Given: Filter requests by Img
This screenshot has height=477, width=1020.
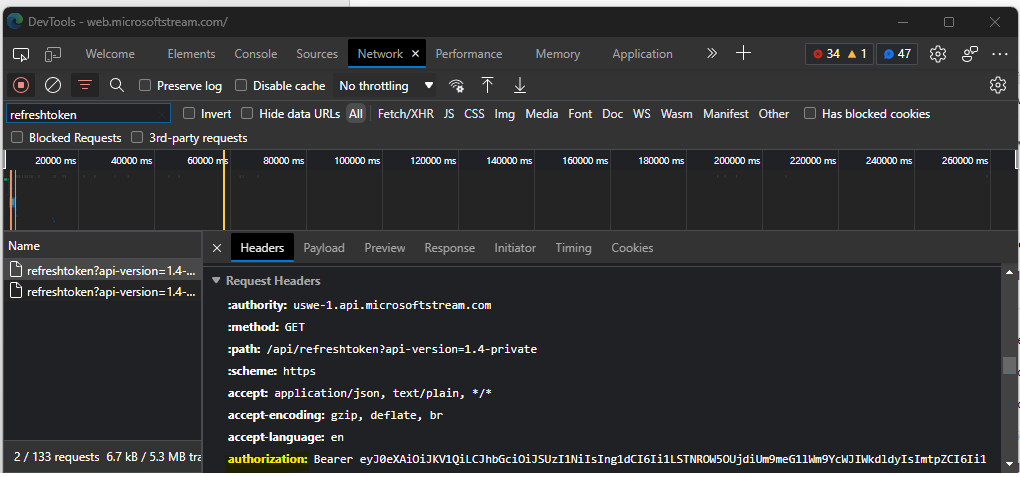Looking at the screenshot, I should [504, 114].
